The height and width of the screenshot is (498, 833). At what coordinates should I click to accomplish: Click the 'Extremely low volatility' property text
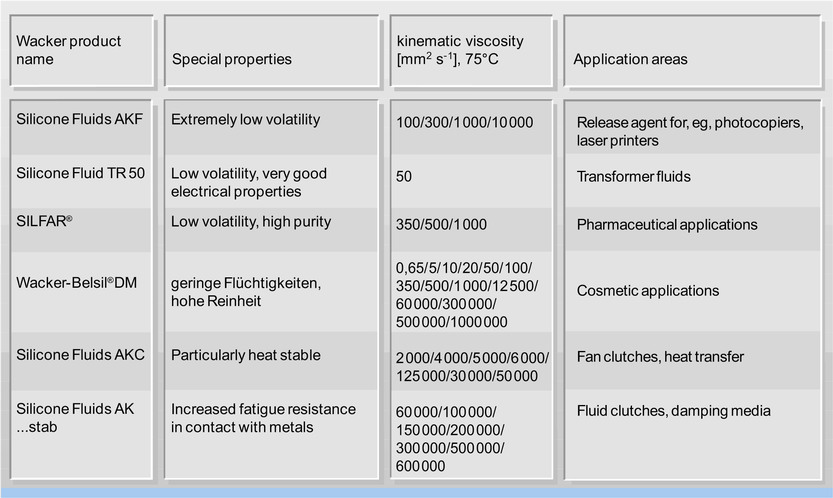[245, 120]
